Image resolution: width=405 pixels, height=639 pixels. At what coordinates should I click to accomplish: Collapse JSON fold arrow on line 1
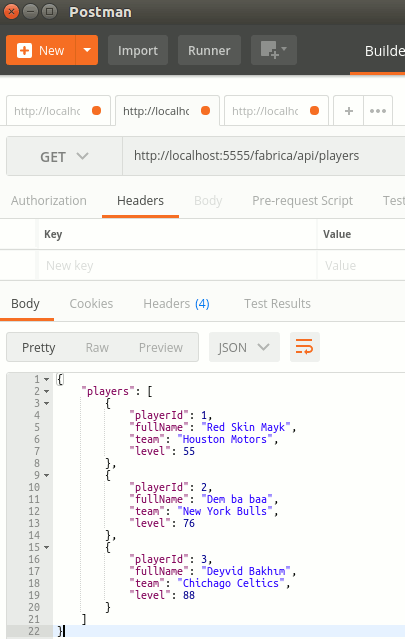[x=46, y=379]
